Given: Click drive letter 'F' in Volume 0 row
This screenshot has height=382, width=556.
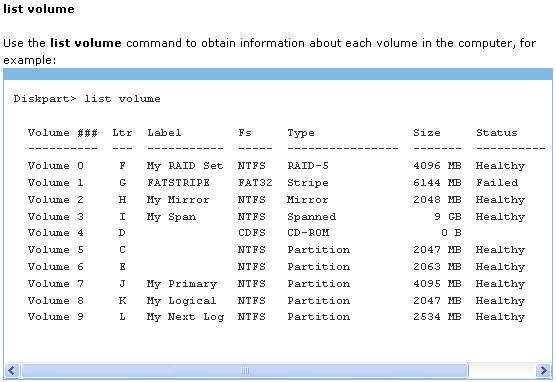Looking at the screenshot, I should [122, 166].
